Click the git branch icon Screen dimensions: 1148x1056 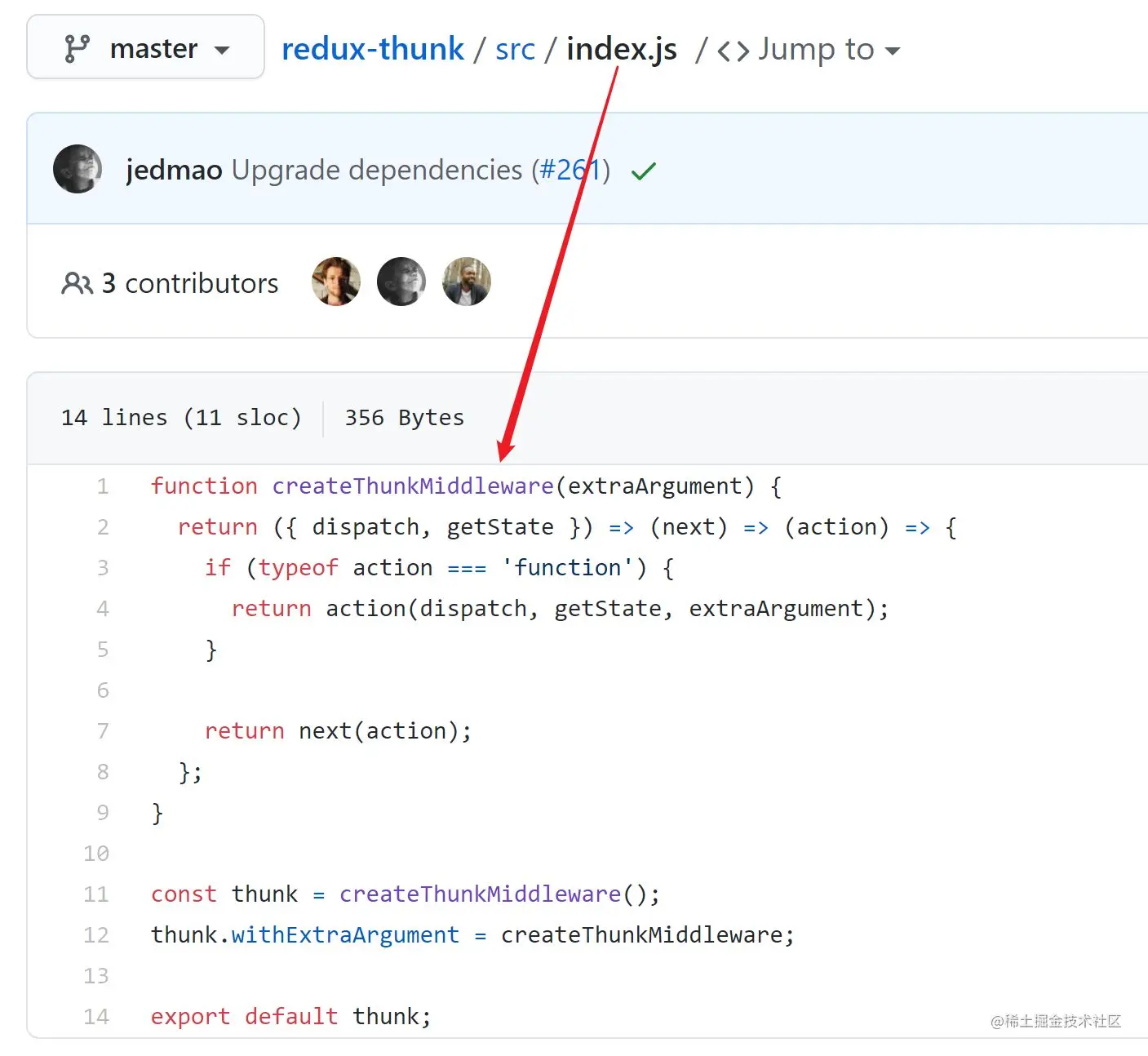tap(77, 49)
